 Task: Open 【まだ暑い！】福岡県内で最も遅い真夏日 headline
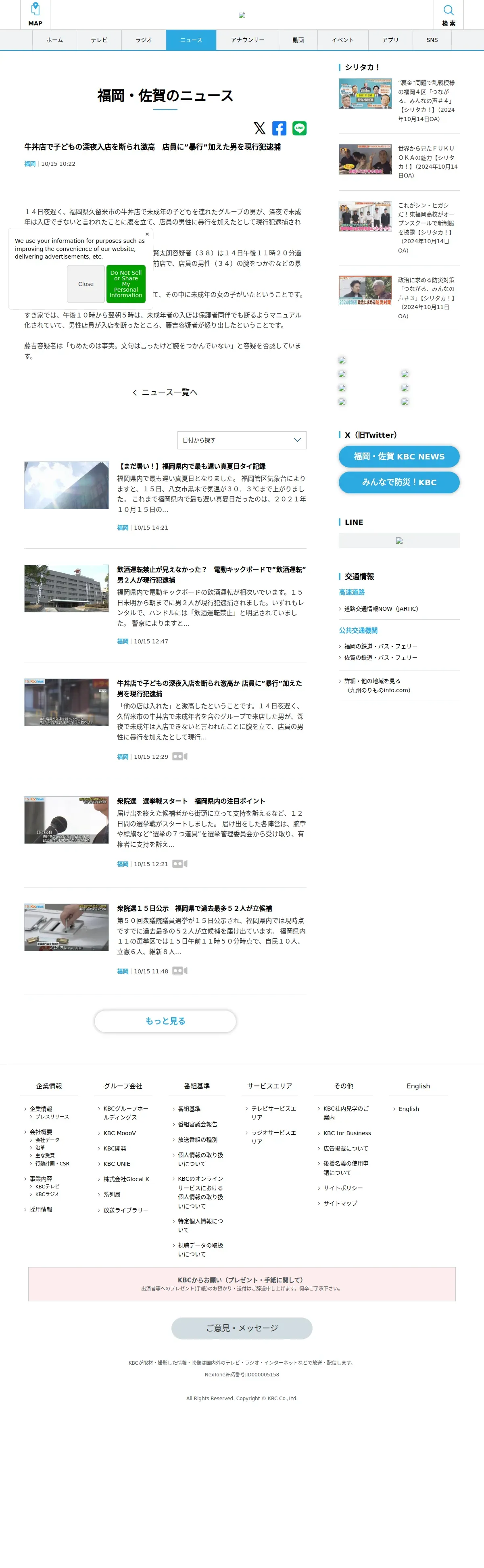tap(191, 466)
